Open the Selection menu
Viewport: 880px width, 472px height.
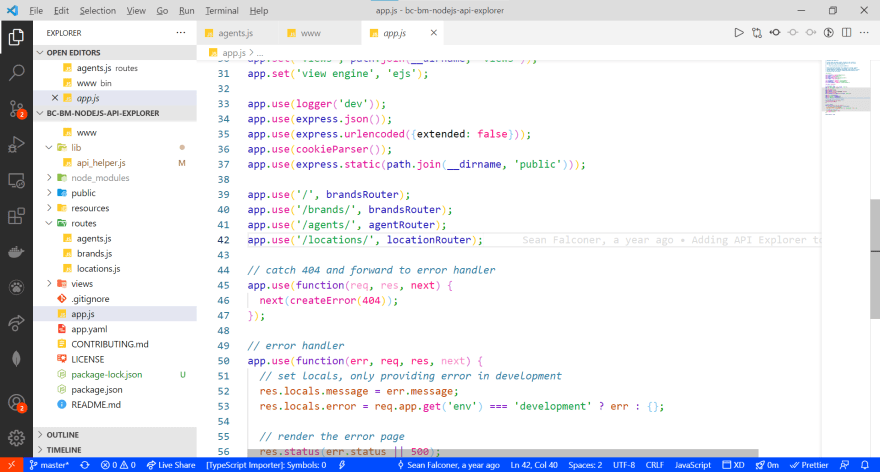point(98,10)
